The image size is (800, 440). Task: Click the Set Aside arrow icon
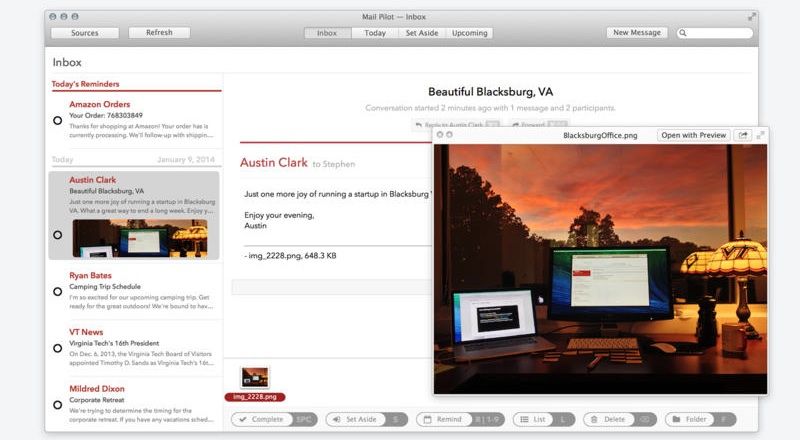point(337,419)
